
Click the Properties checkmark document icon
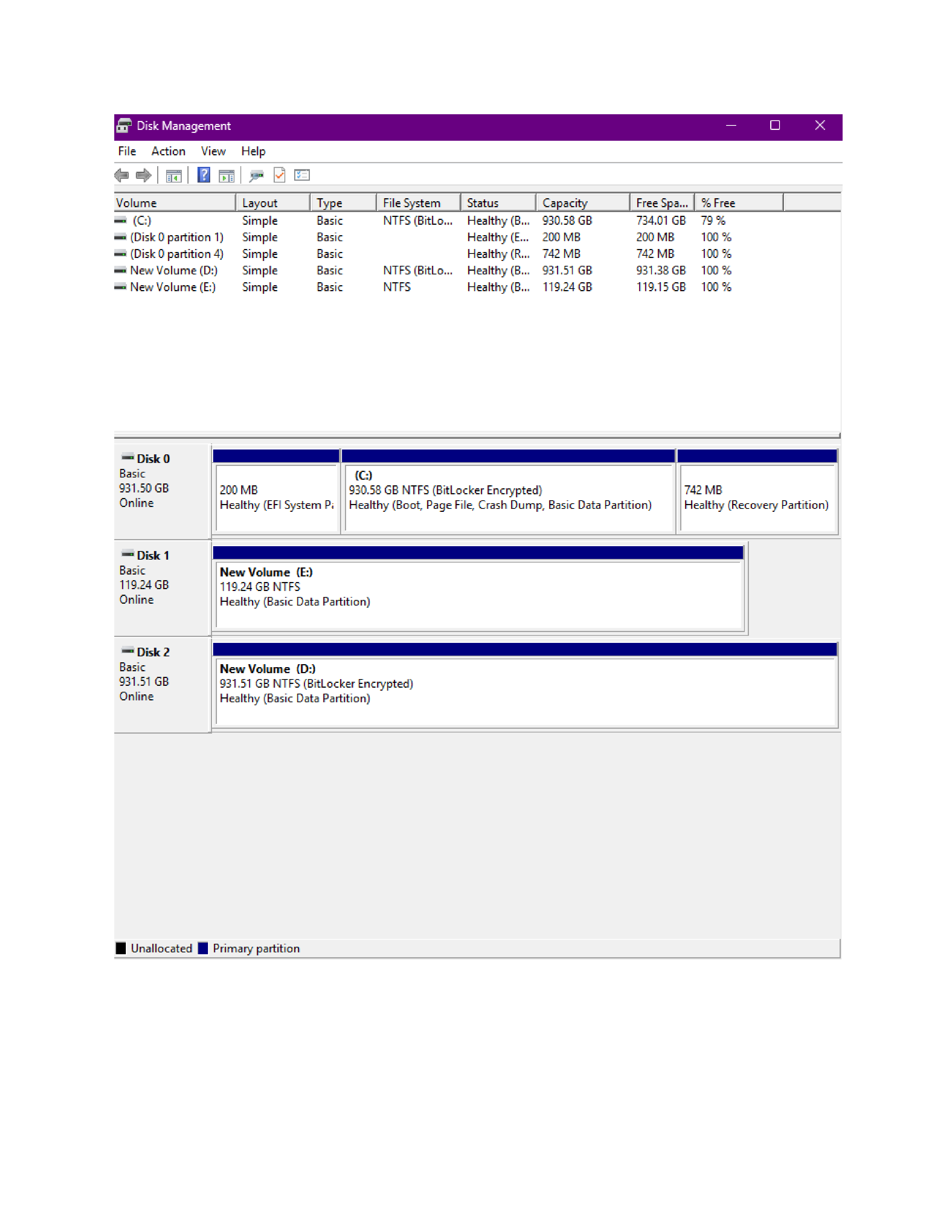click(280, 175)
